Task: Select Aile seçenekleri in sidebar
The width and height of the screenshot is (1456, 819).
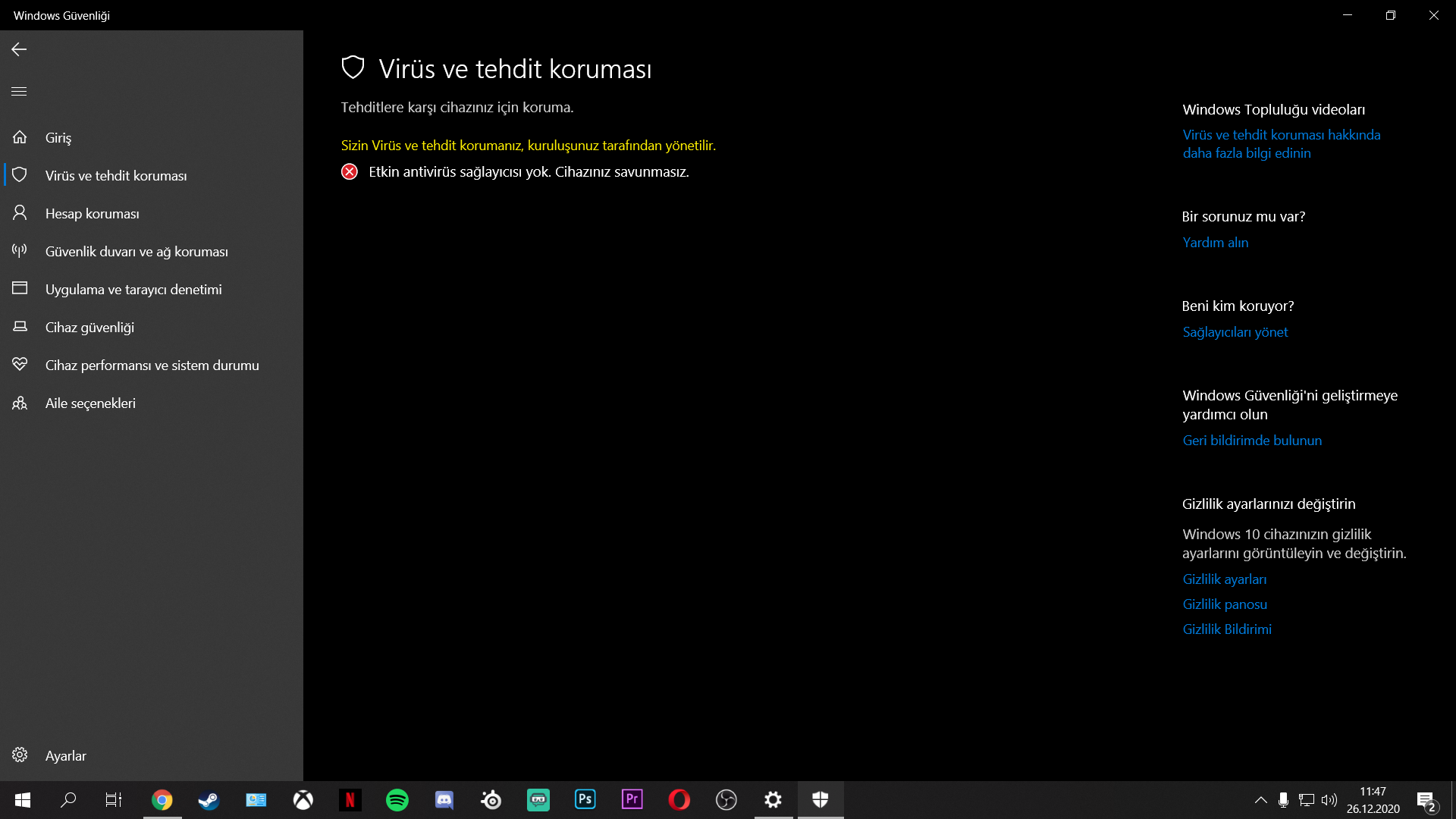Action: pos(90,403)
